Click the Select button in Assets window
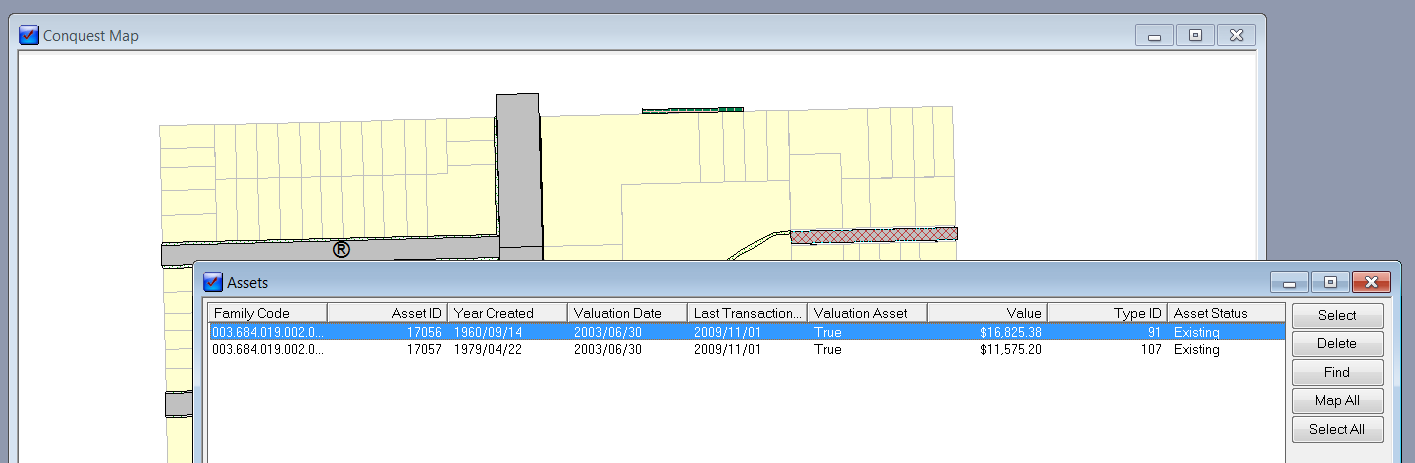The height and width of the screenshot is (463, 1415). [x=1337, y=315]
